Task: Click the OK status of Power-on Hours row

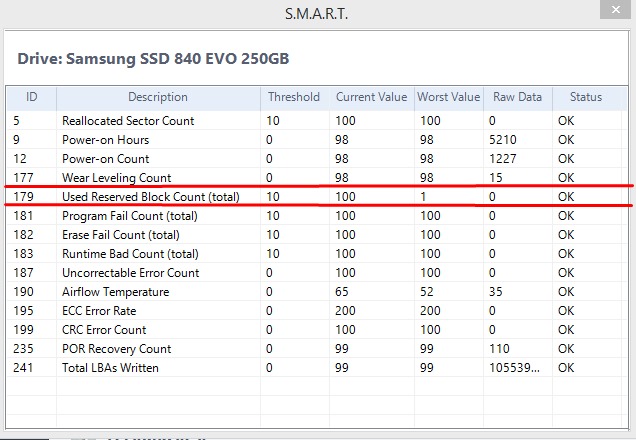Action: 566,140
